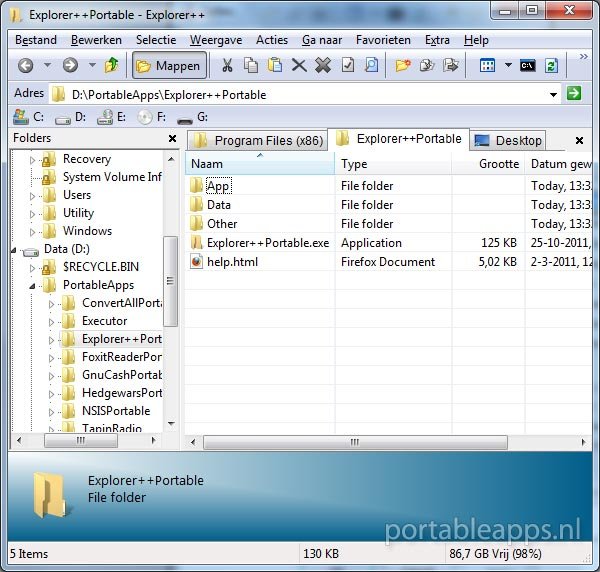This screenshot has height=572, width=600.
Task: Go forward with the Forward arrow button
Action: tap(70, 65)
